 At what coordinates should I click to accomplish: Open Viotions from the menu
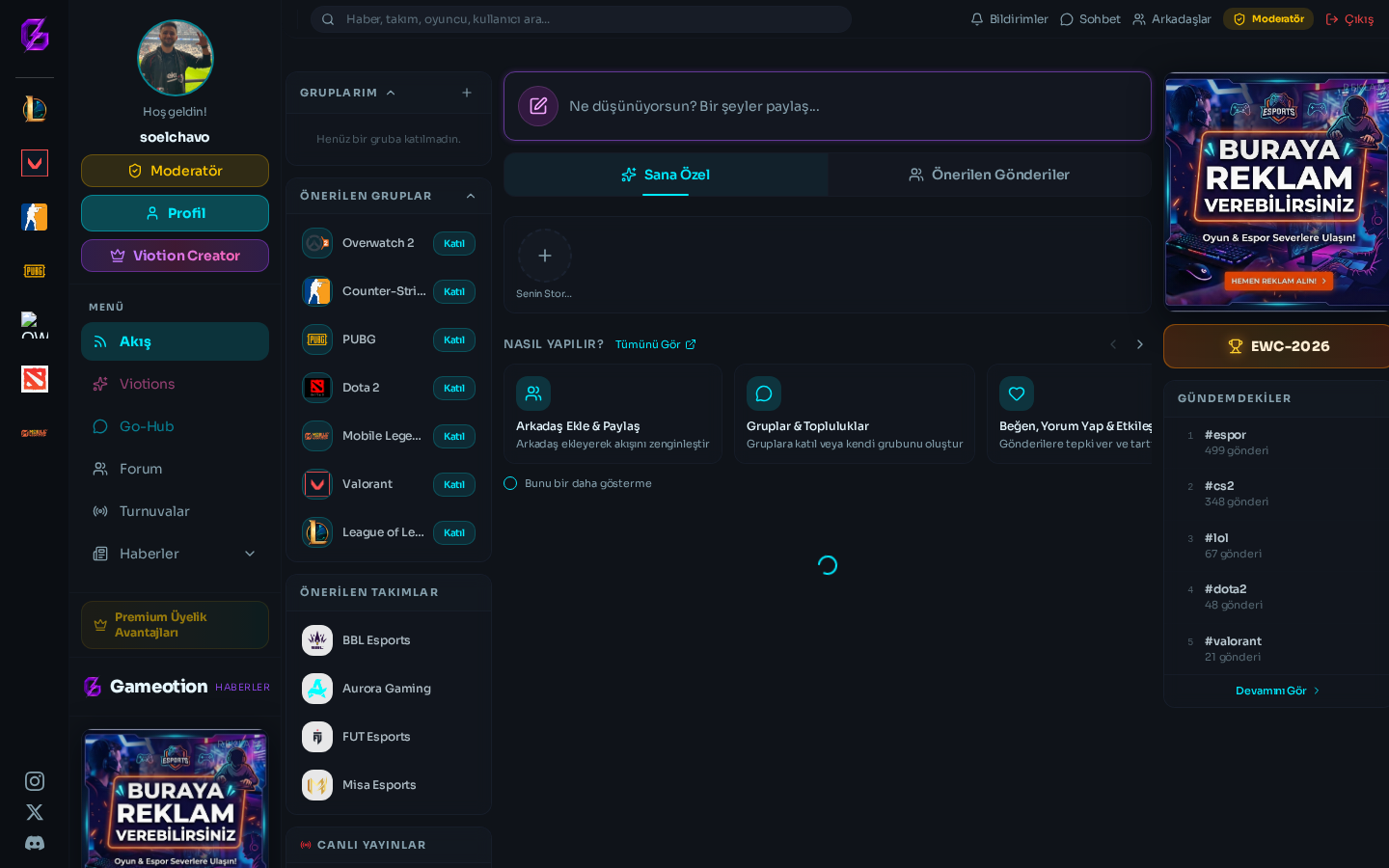pyautogui.click(x=175, y=384)
